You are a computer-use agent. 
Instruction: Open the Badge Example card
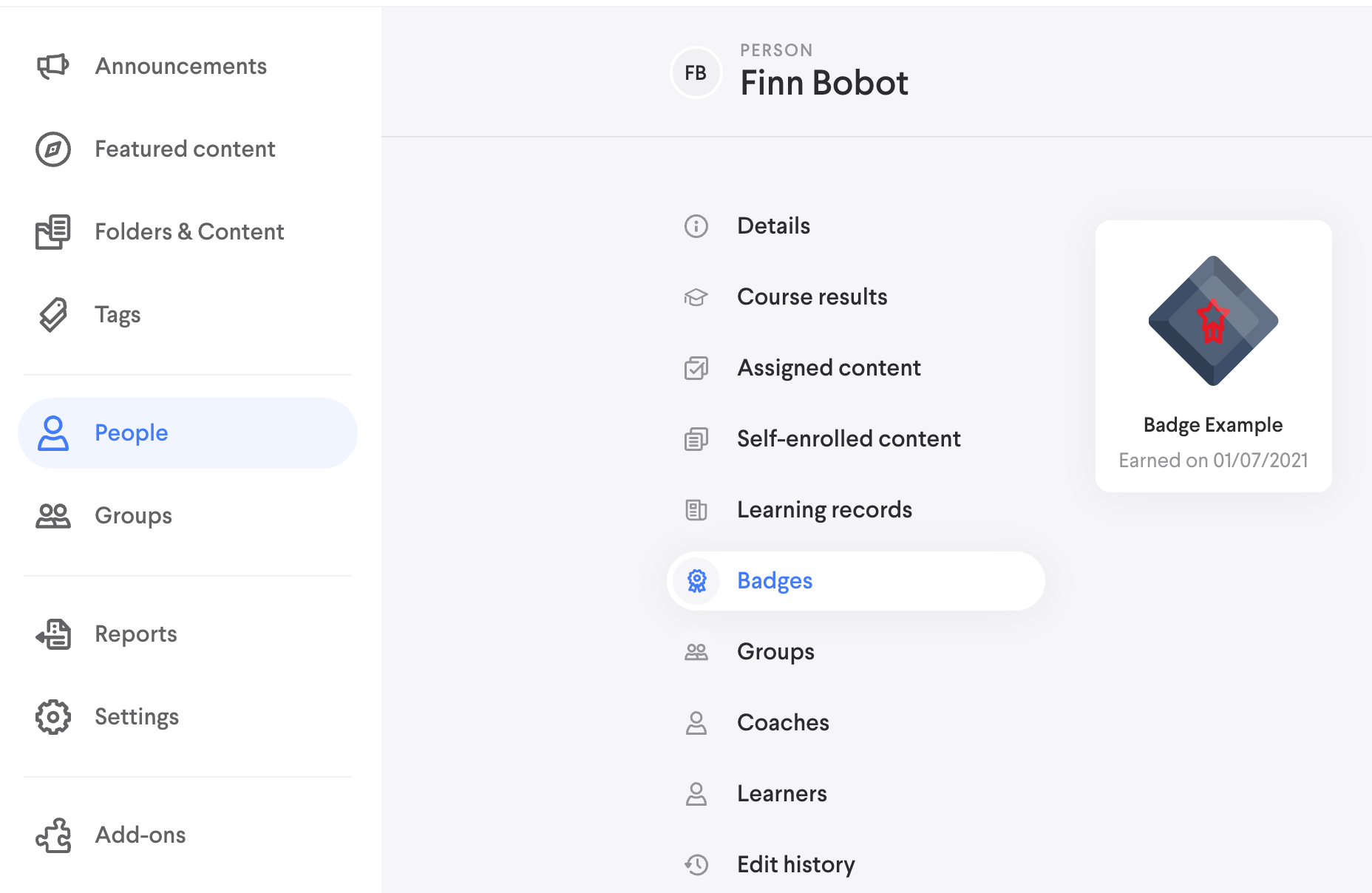tap(1213, 356)
